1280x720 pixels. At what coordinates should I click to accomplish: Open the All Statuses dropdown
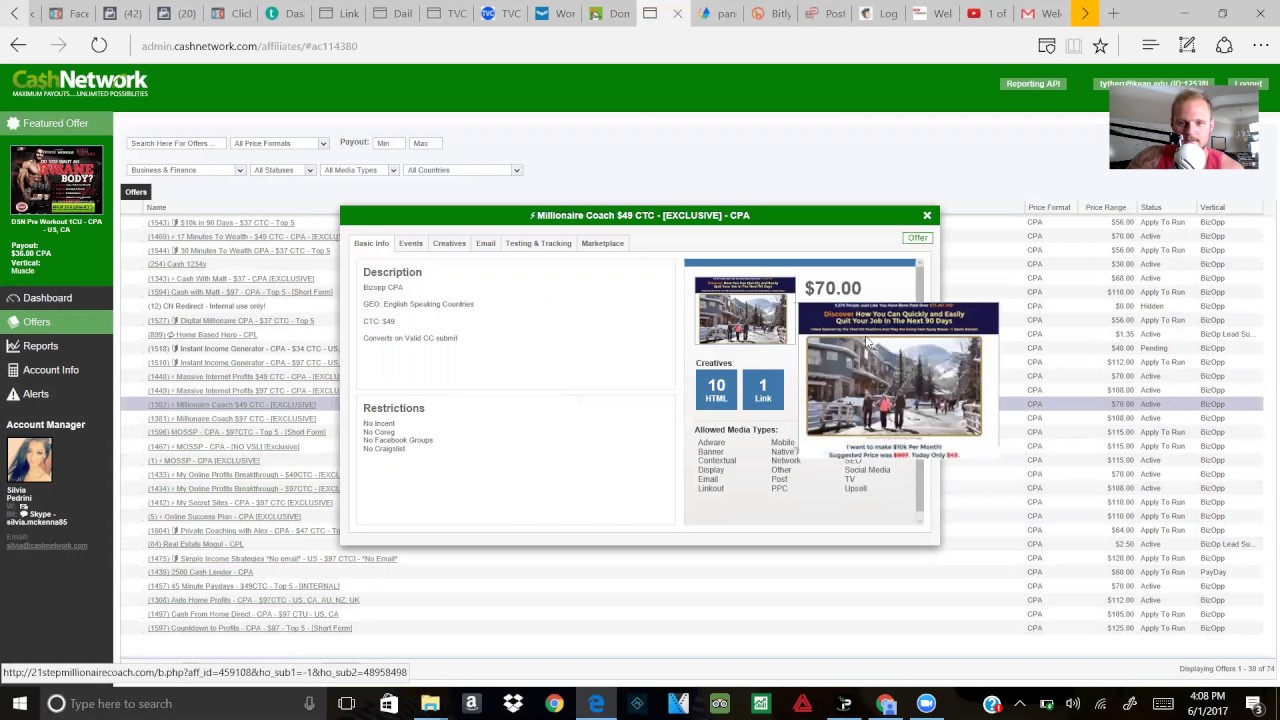[x=283, y=170]
